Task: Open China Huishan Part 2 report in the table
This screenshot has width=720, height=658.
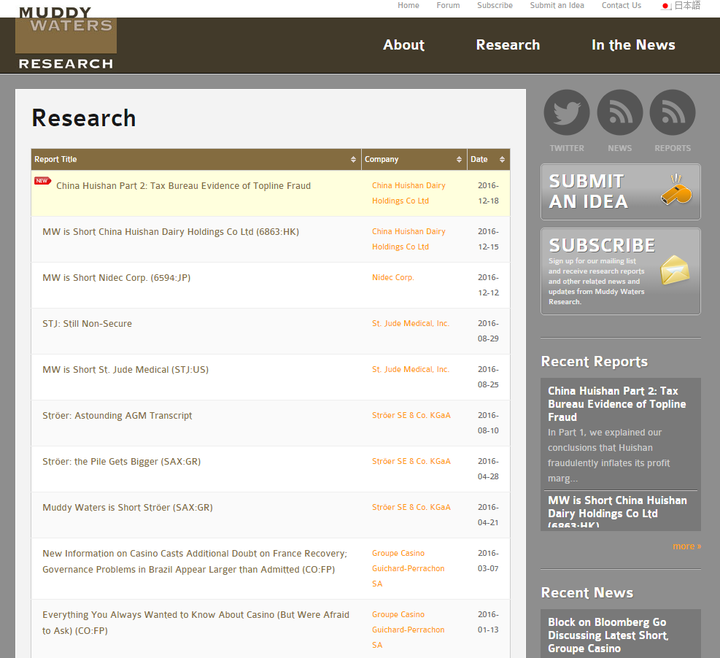Action: pos(183,186)
